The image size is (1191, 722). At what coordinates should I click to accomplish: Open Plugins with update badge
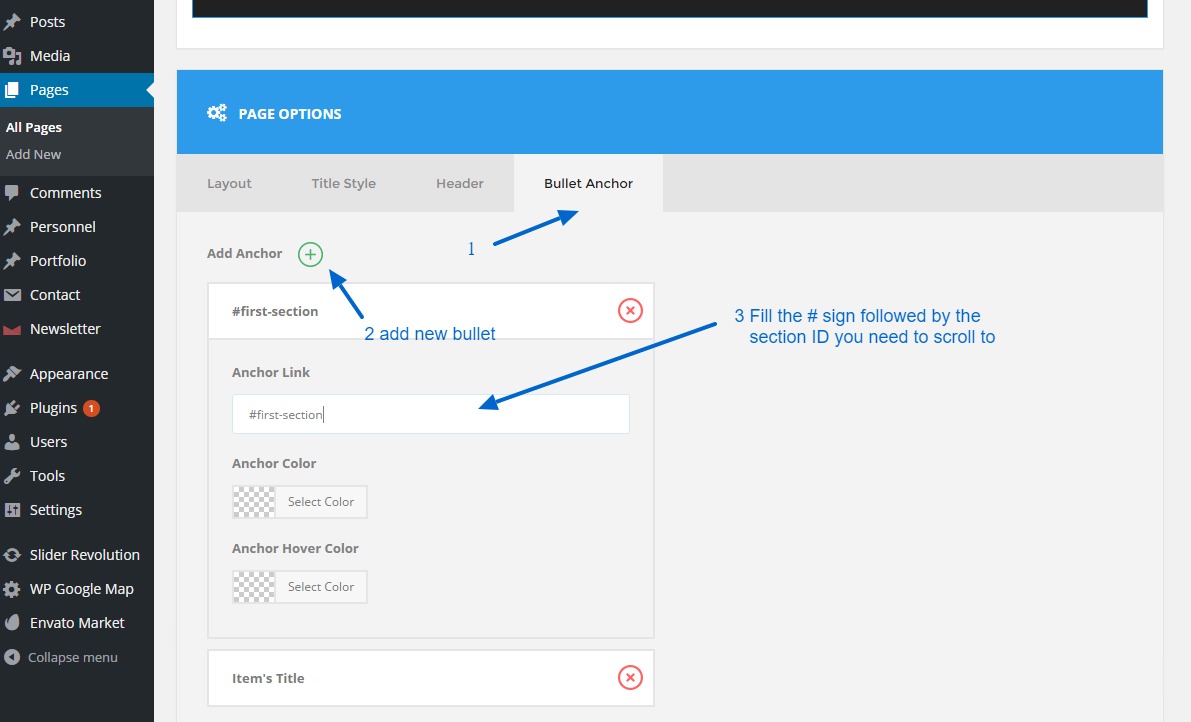pos(54,408)
